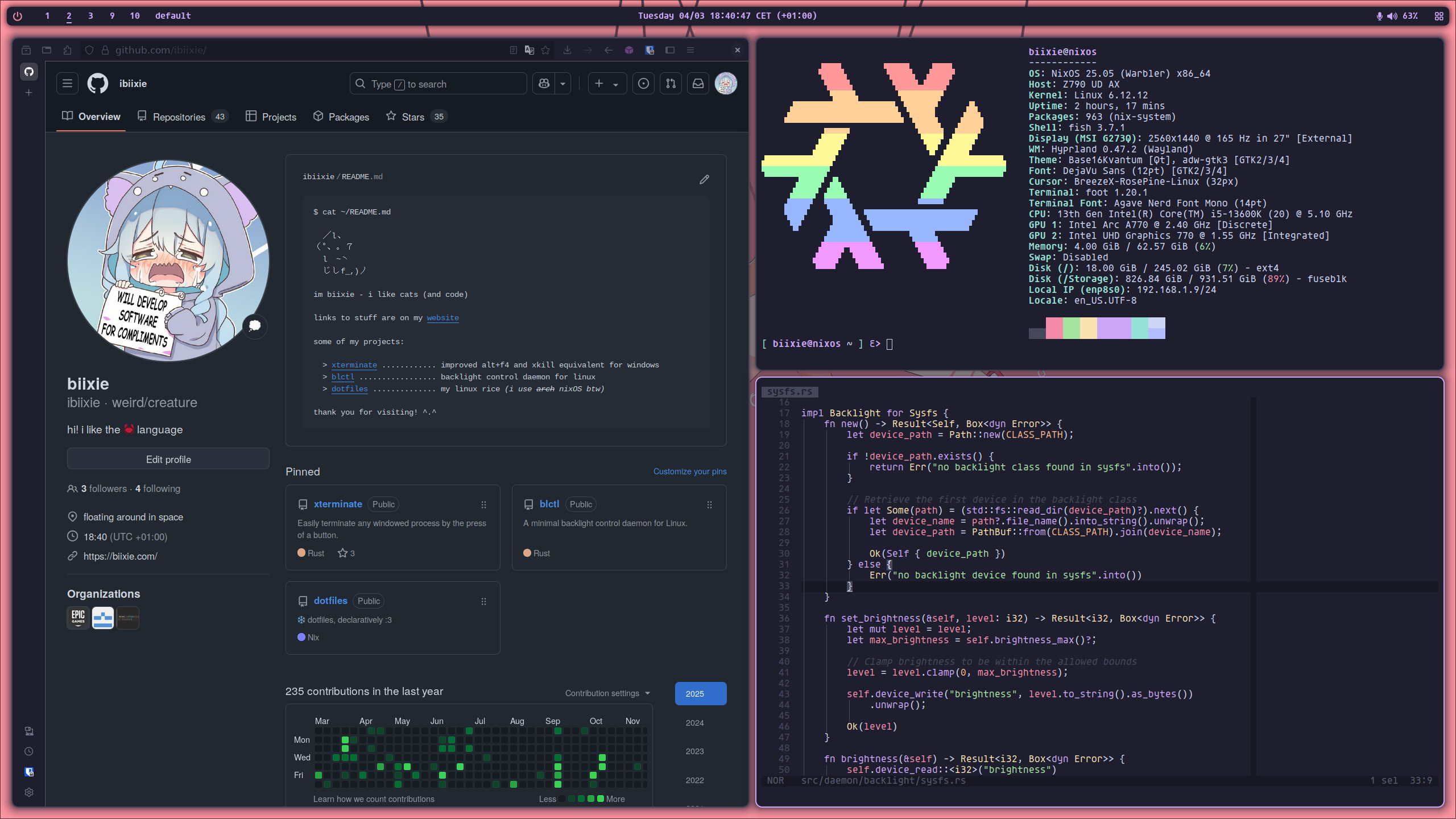This screenshot has width=1456, height=819.
Task: Open the pull requests icon
Action: (x=671, y=84)
